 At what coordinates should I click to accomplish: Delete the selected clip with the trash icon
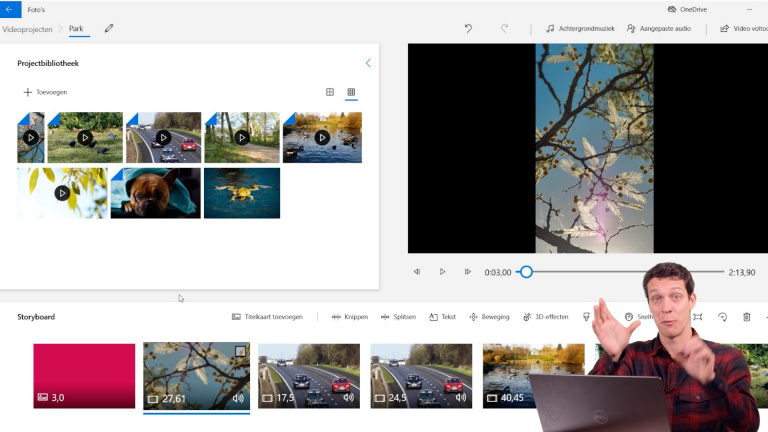[x=746, y=317]
